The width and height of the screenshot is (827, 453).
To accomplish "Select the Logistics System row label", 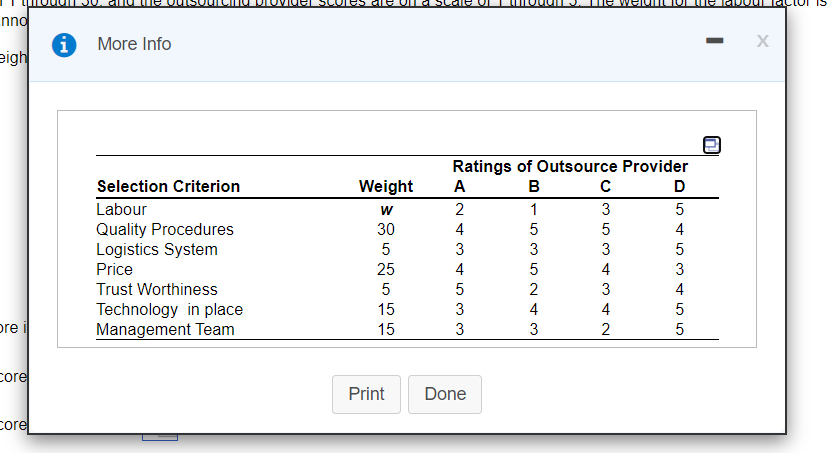I will pos(156,249).
